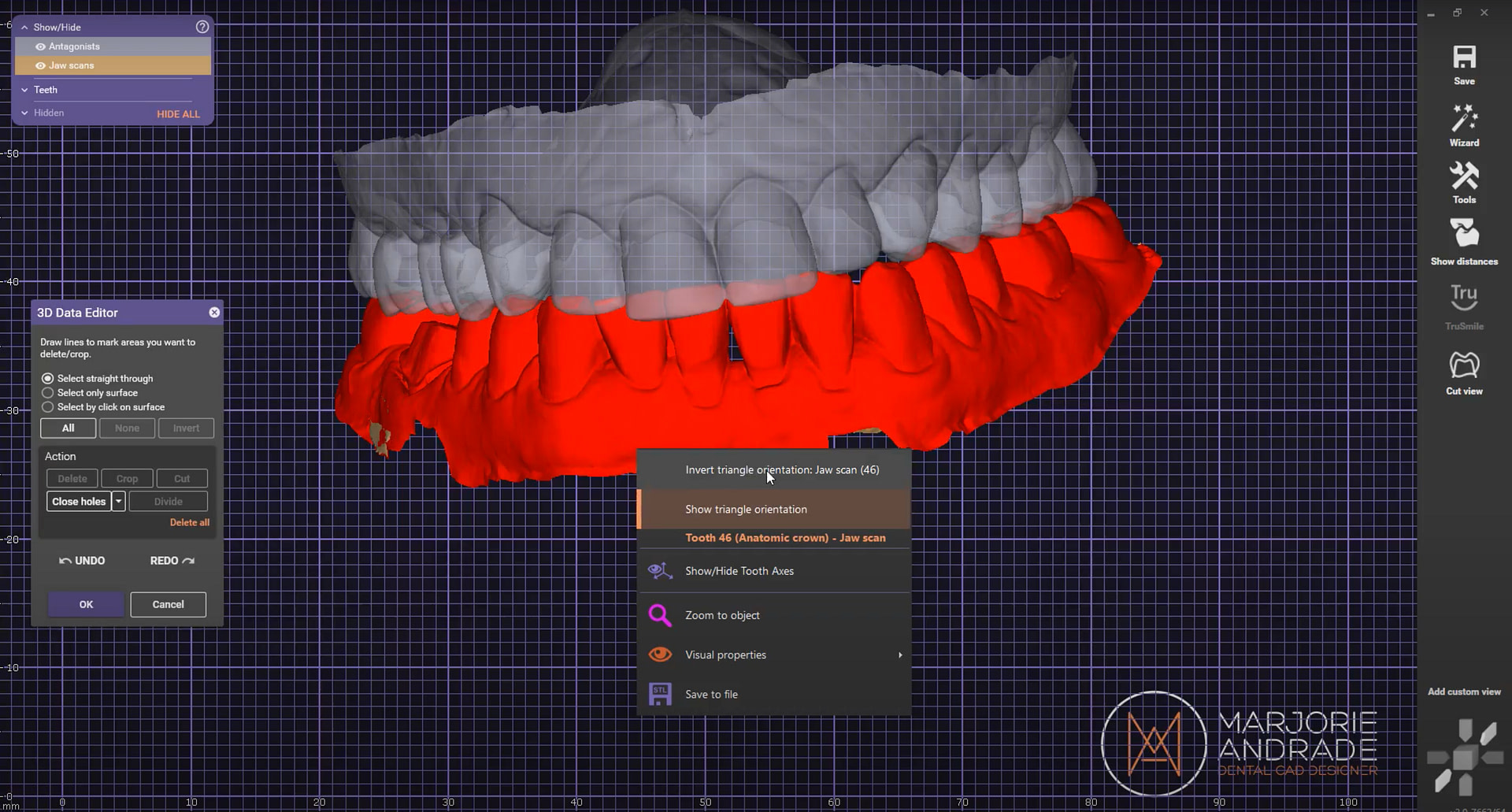Image resolution: width=1512 pixels, height=812 pixels.
Task: Click the view navigation cross at bottom right
Action: click(x=1466, y=756)
